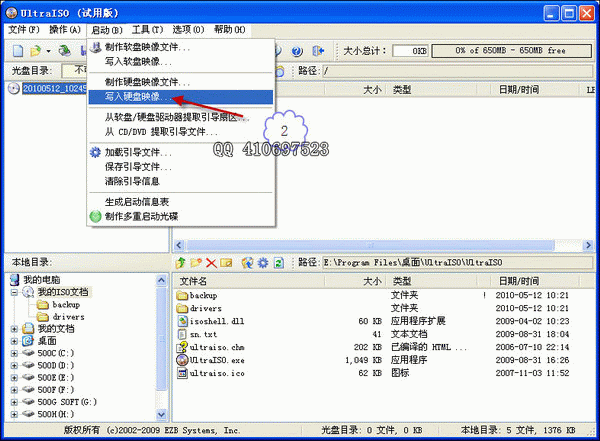This screenshot has width=600, height=441.
Task: Click the Open CD/DVD toolbar icon
Action: pyautogui.click(x=65, y=51)
